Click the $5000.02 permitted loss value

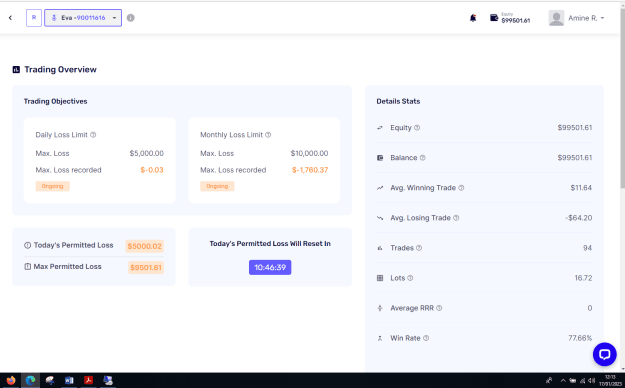coord(145,246)
